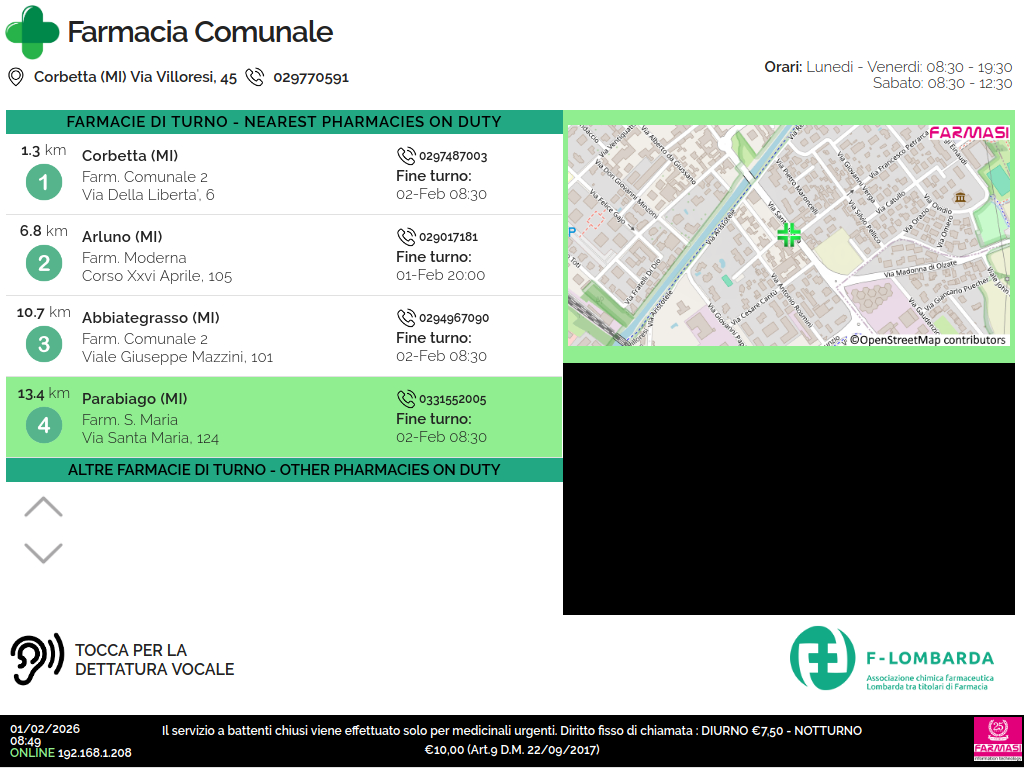1024x768 pixels.
Task: Tap the phone icon for Abbiategrasso pharmacy
Action: pyautogui.click(x=406, y=318)
